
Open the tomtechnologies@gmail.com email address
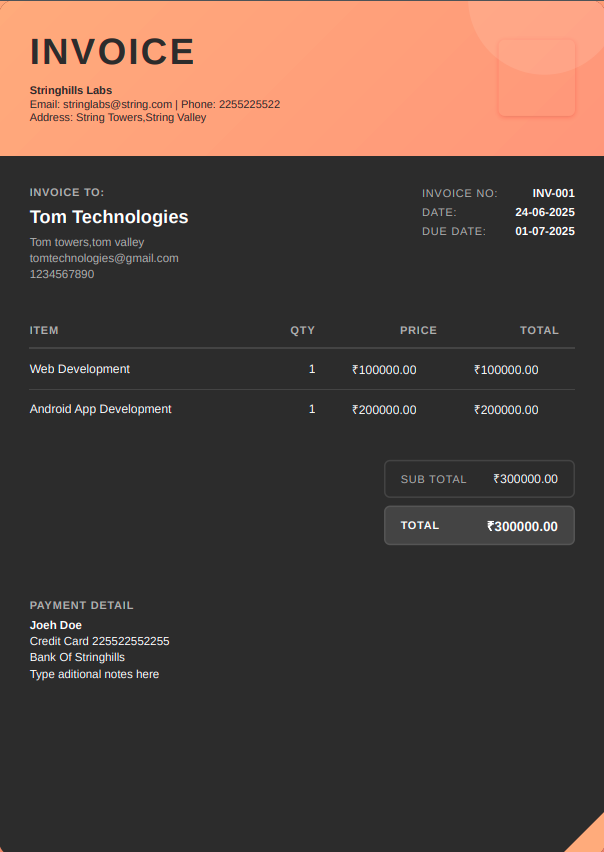pyautogui.click(x=104, y=258)
